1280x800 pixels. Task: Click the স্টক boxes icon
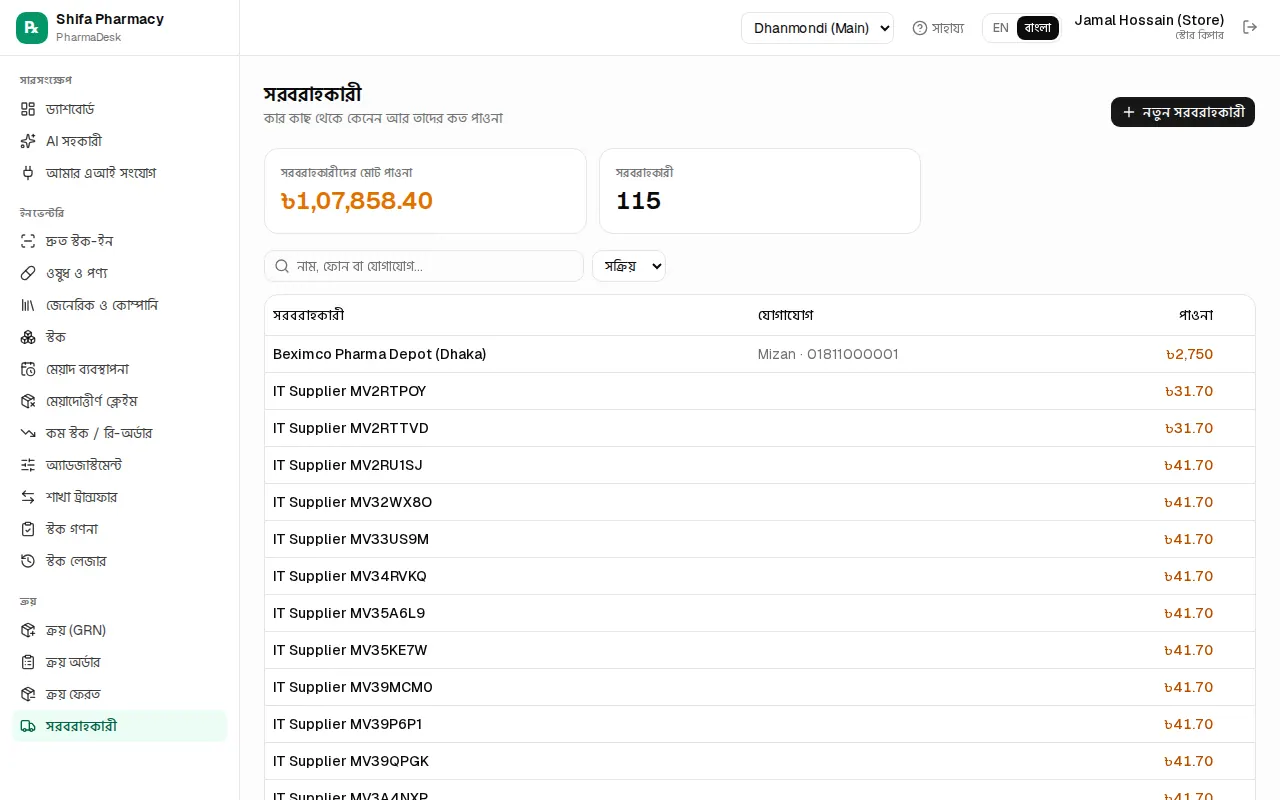click(28, 337)
